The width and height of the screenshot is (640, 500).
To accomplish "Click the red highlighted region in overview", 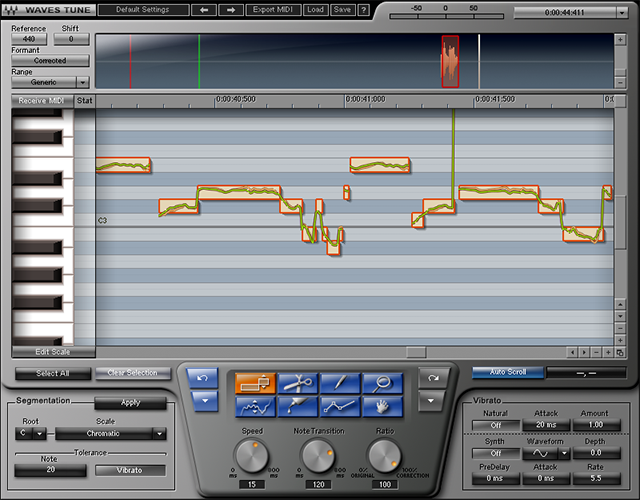I will (450, 61).
